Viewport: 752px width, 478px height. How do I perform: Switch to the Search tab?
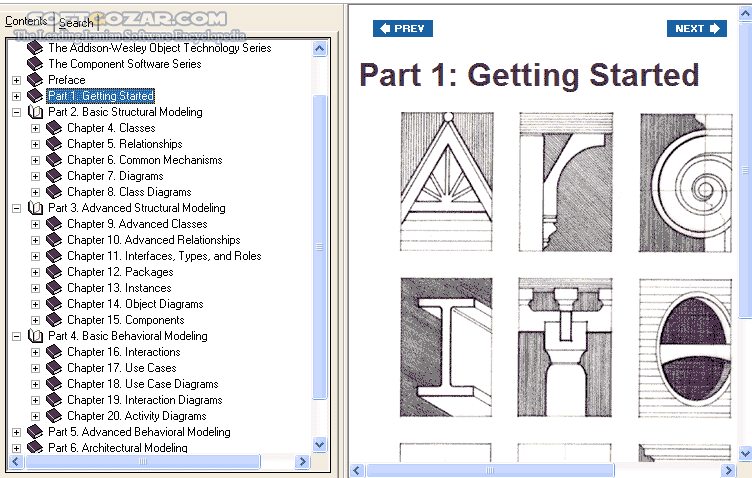(76, 22)
